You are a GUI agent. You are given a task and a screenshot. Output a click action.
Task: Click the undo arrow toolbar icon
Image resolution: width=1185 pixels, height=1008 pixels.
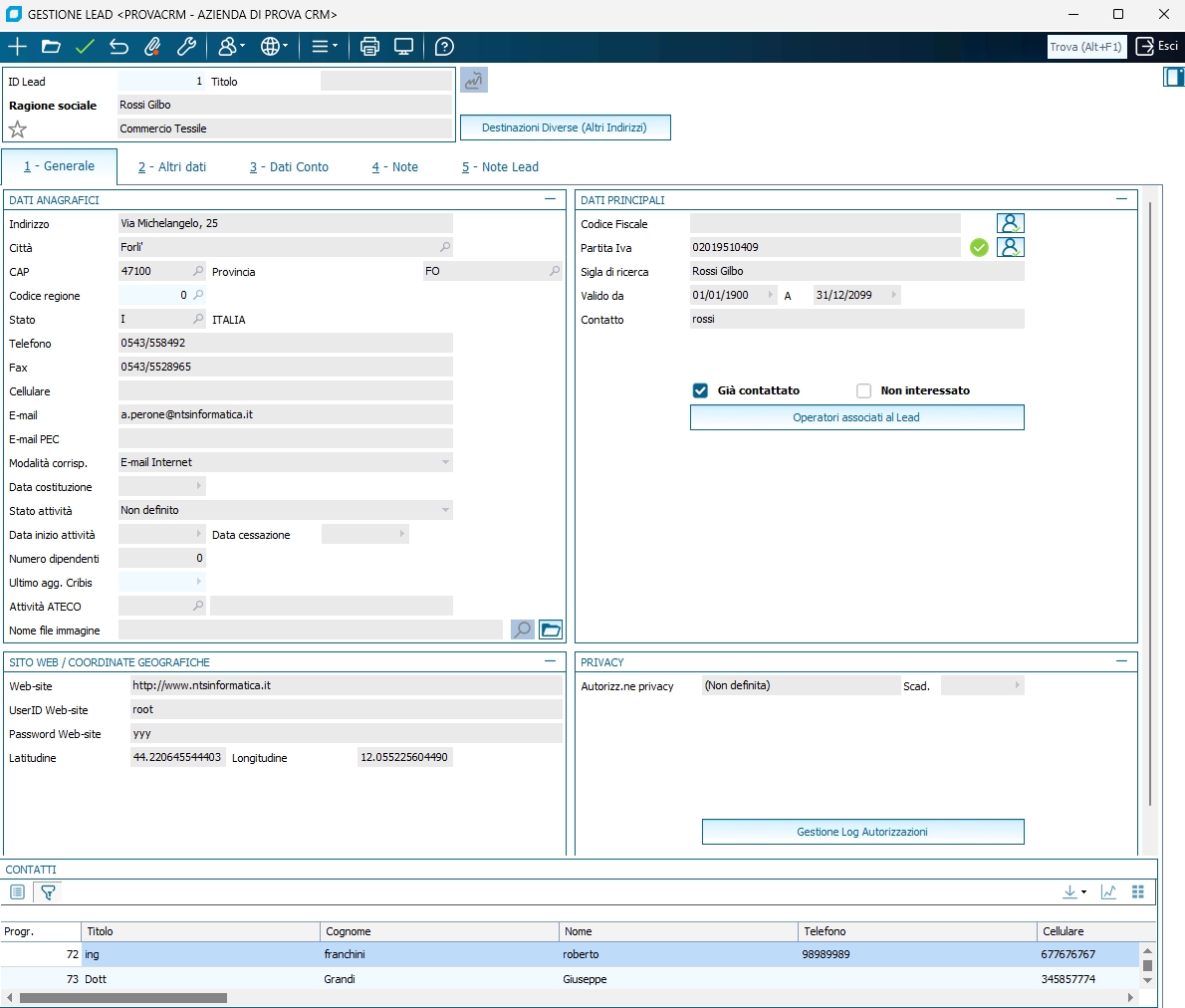coord(118,47)
